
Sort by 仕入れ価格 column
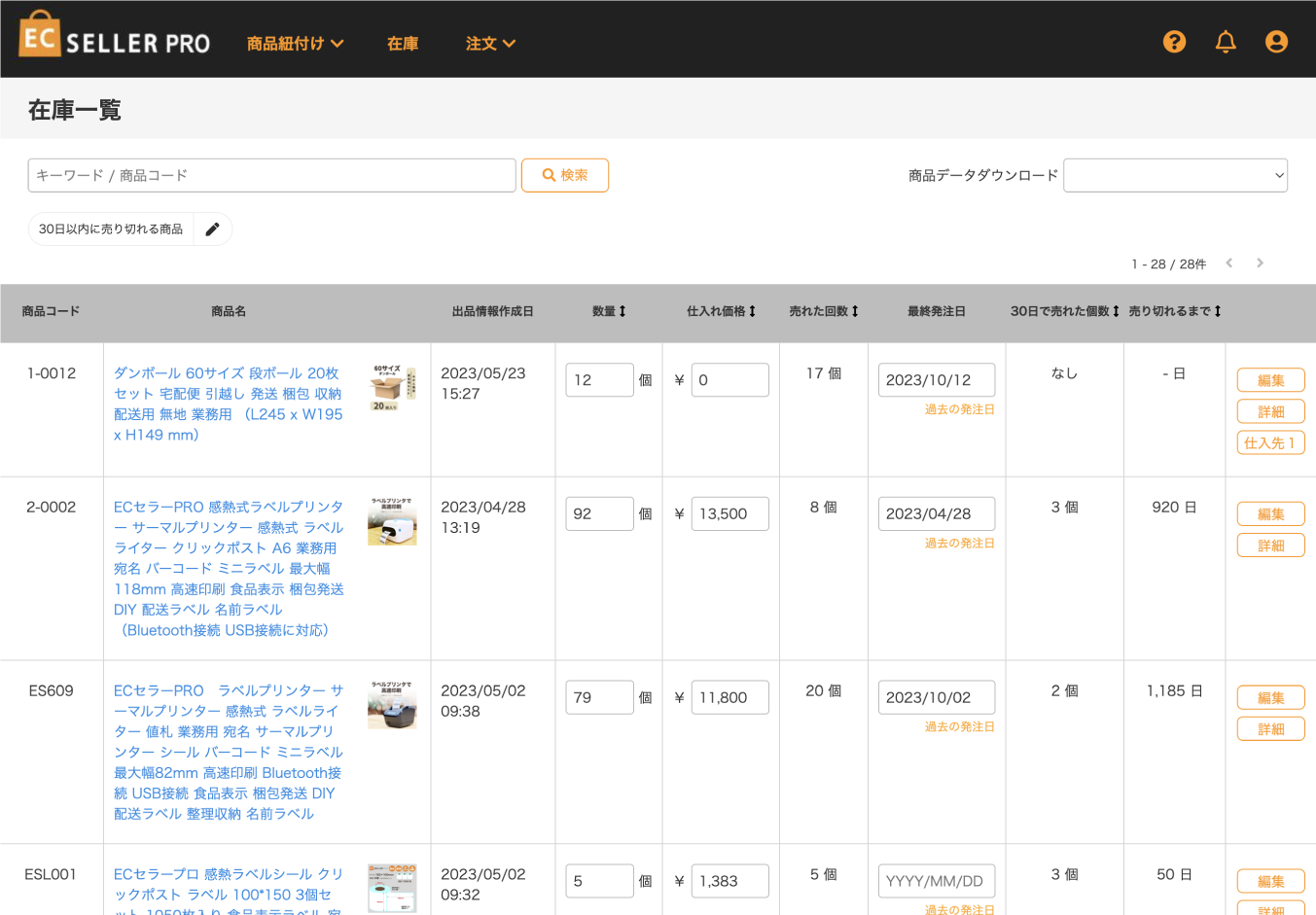click(721, 311)
